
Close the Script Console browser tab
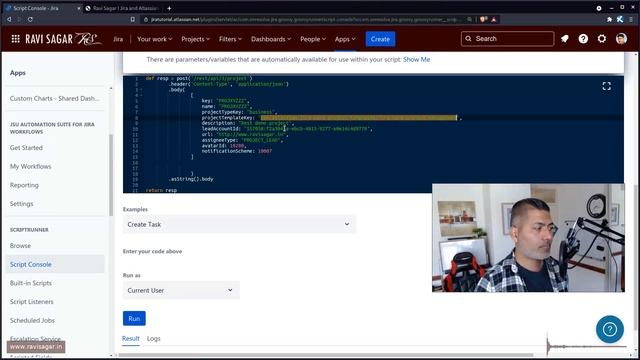coord(79,8)
